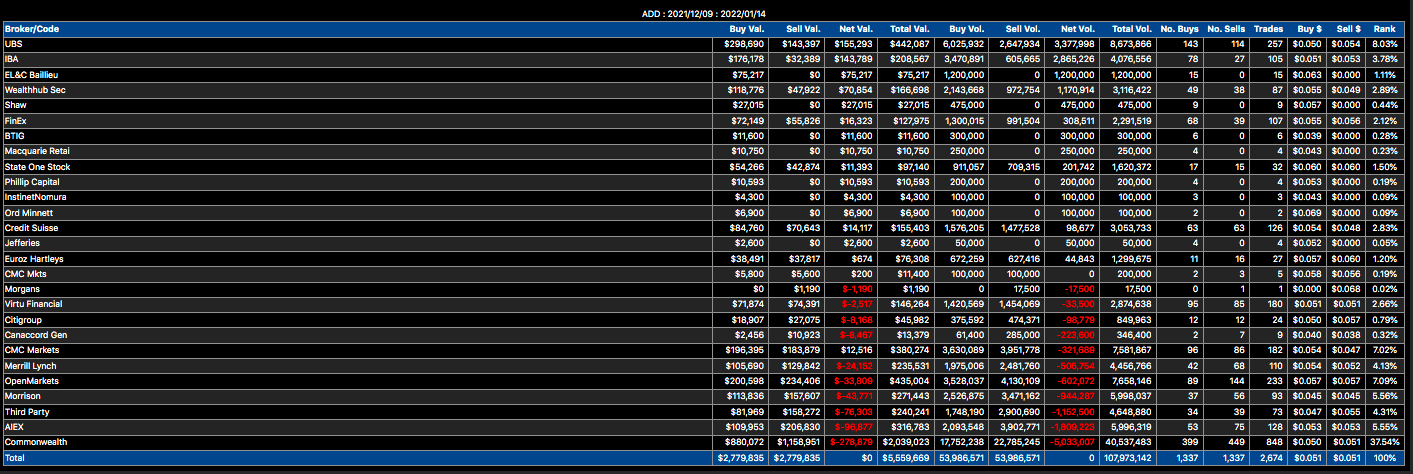This screenshot has height=474, width=1413.
Task: Select the IBA broker row name
Action: coord(12,59)
